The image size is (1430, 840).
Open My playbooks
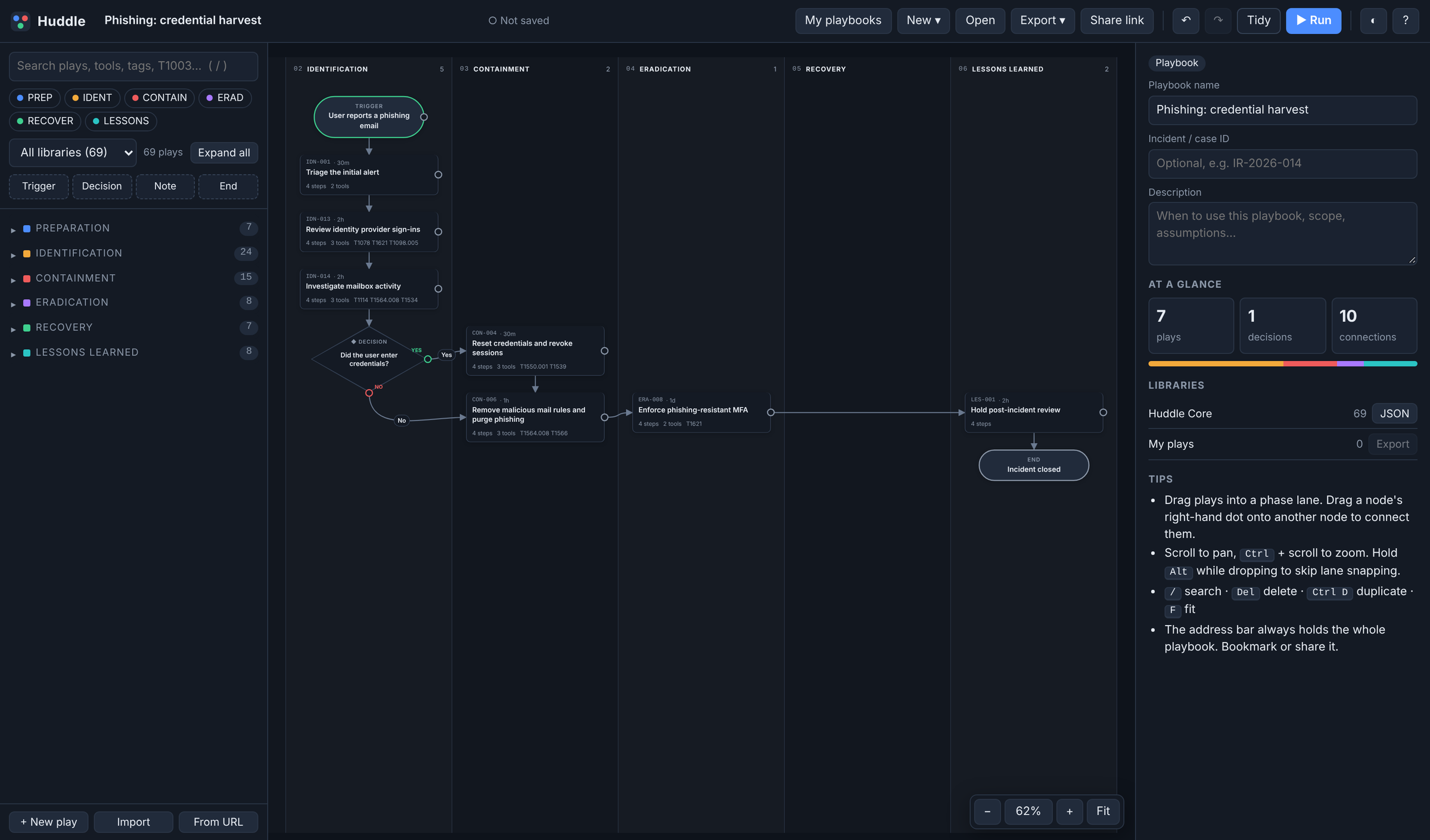pyautogui.click(x=843, y=21)
